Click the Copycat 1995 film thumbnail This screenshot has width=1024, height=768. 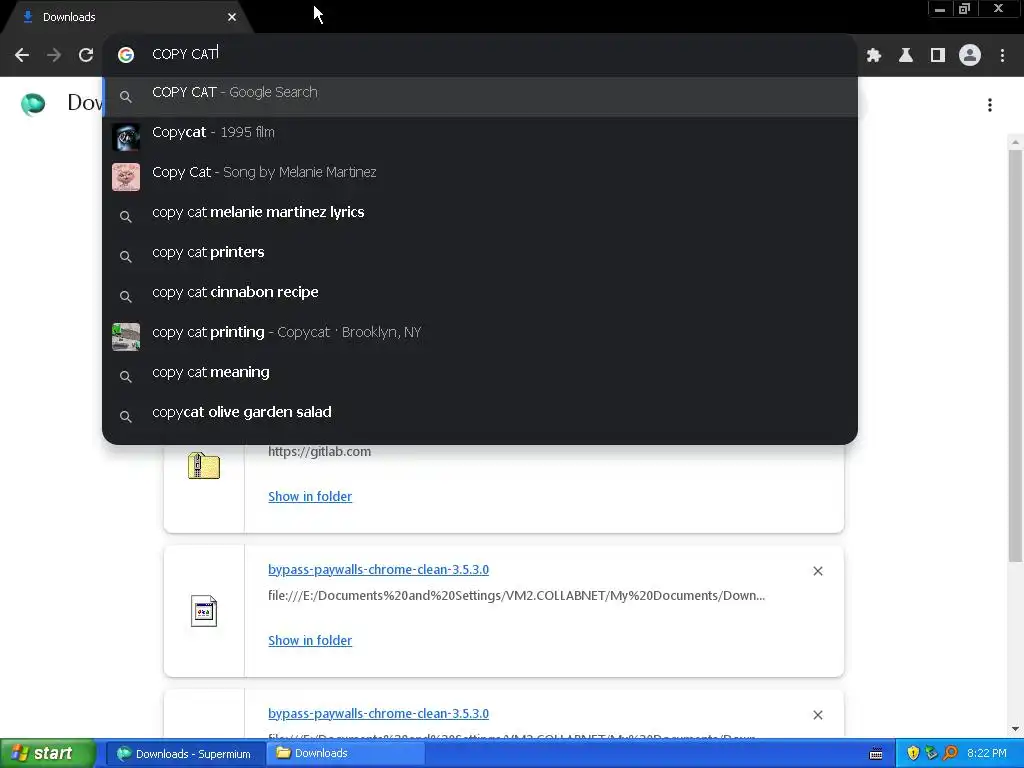125,137
